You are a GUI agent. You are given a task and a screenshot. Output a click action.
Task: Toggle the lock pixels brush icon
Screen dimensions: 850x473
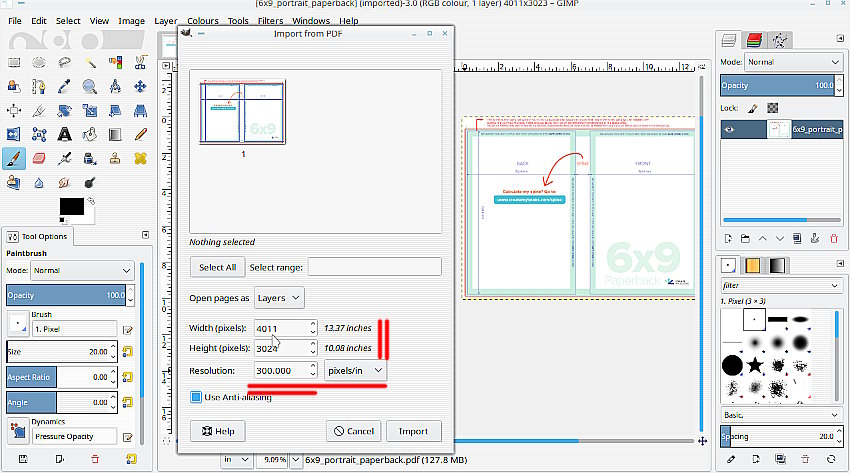tap(752, 108)
